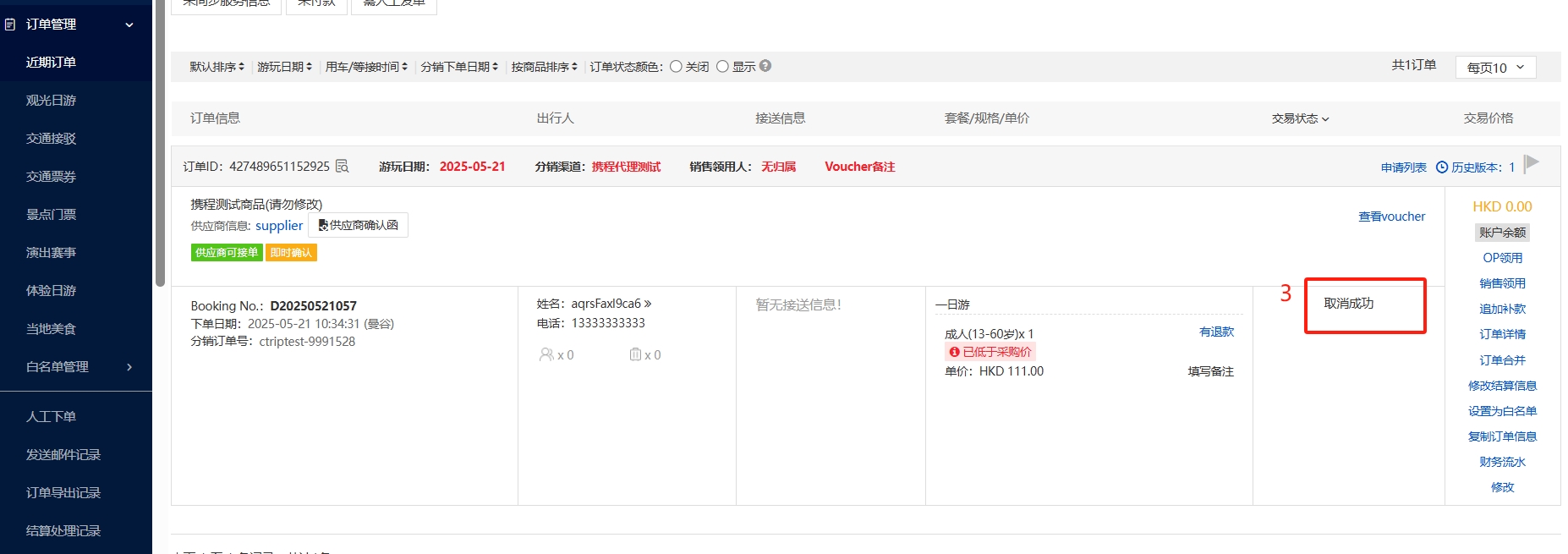Image resolution: width=1568 pixels, height=554 pixels.
Task: Open the supplier link
Action: [279, 226]
